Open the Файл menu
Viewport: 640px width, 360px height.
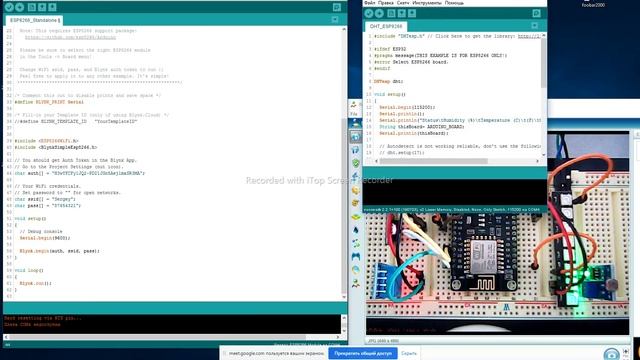369,3
